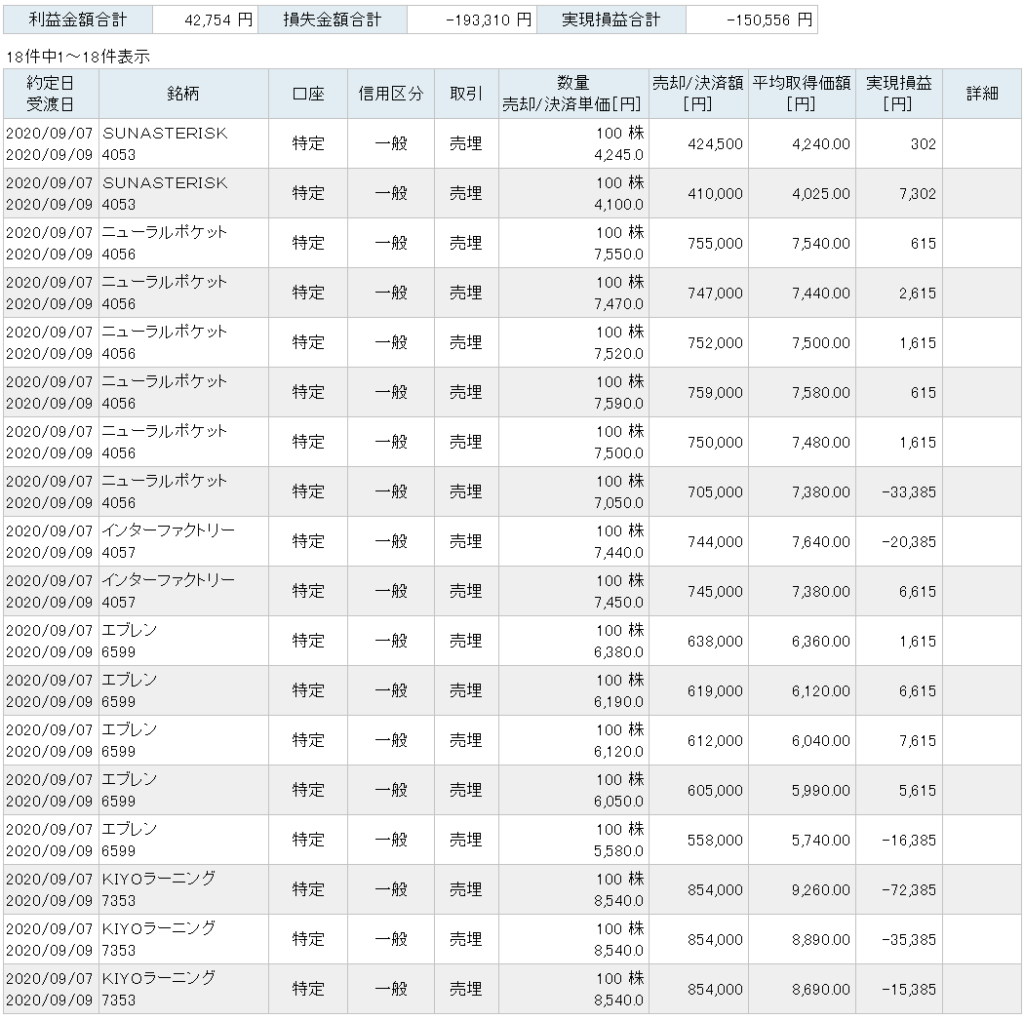Screen dimensions: 1024x1020
Task: Open SUNASTERISK in the 424,500 row
Action: tap(165, 133)
